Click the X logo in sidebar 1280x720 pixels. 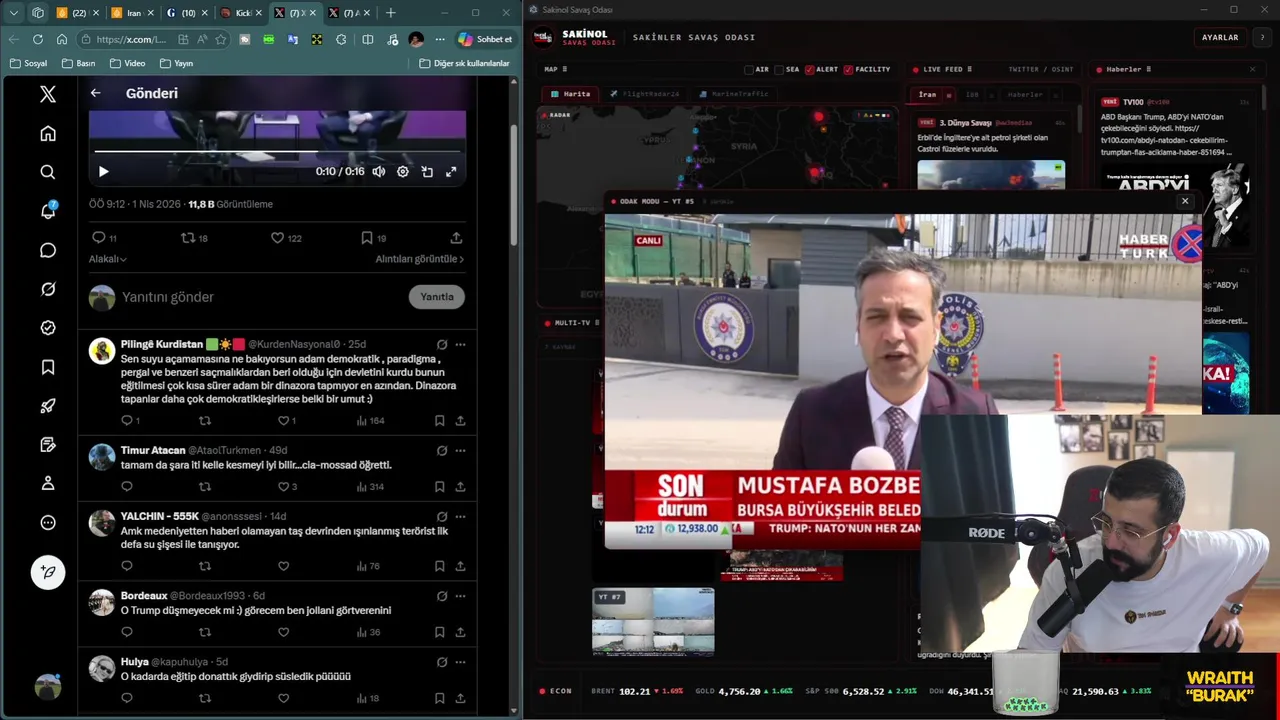click(x=48, y=94)
